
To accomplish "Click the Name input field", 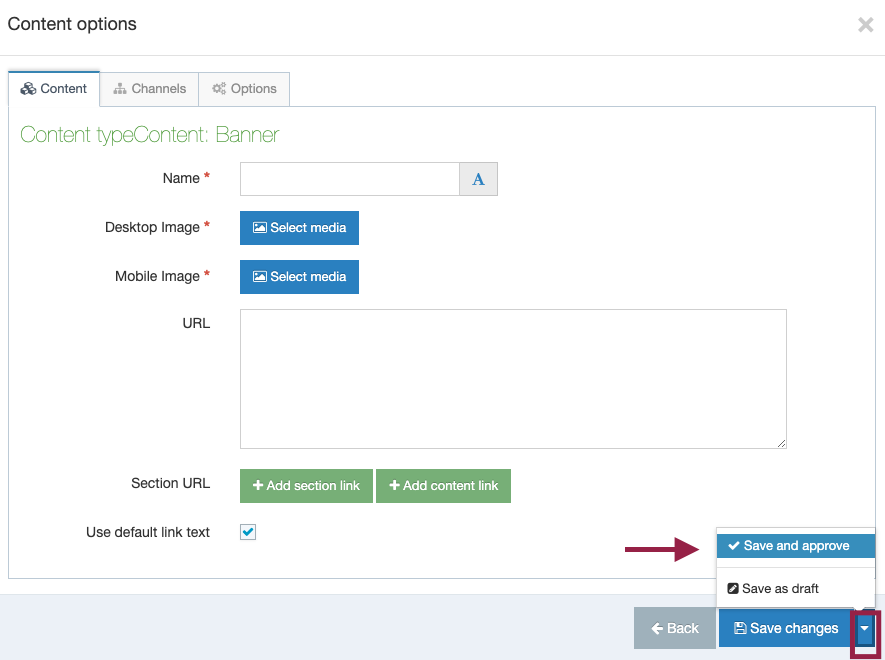I will coord(349,179).
